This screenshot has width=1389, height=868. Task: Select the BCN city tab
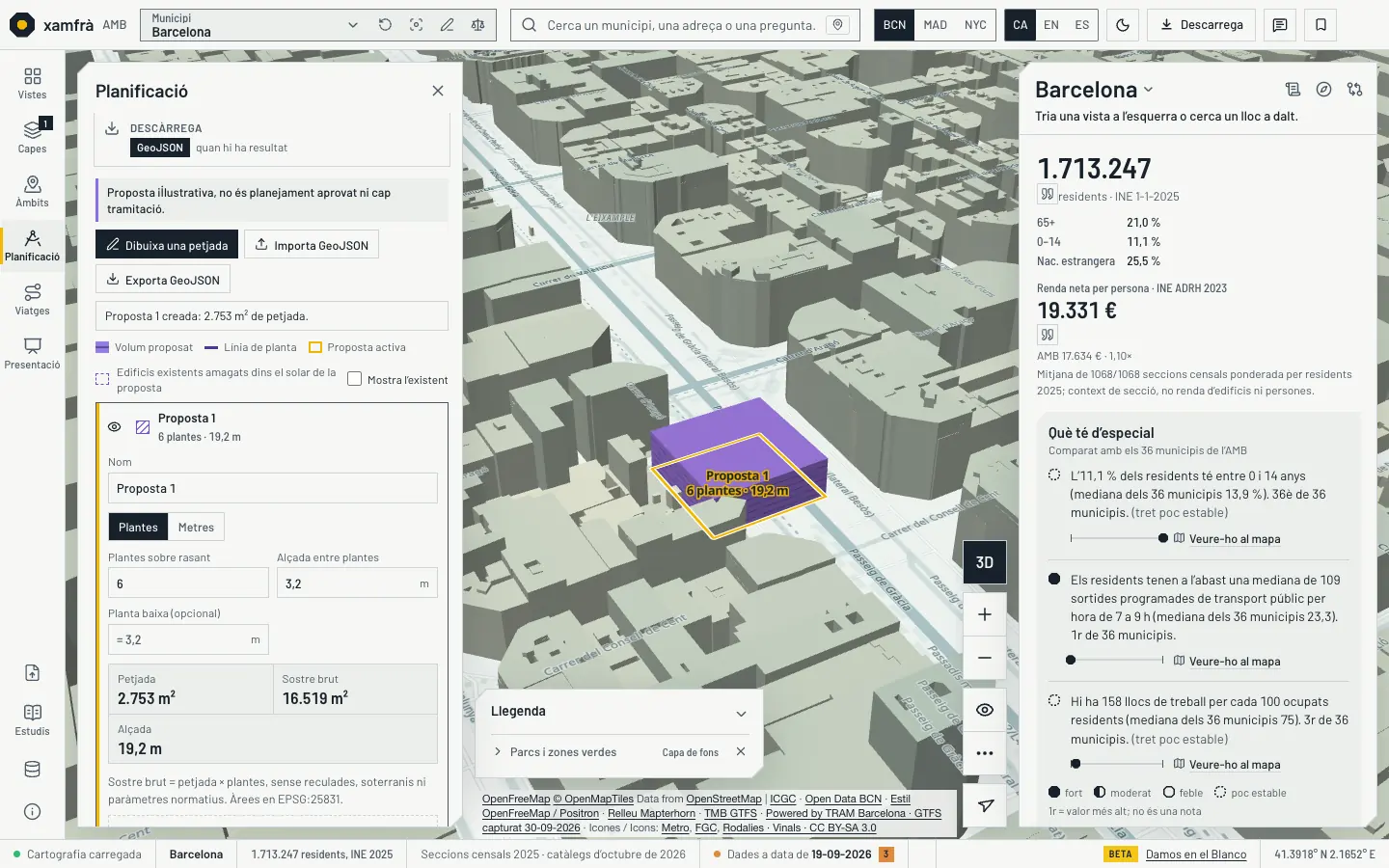[x=894, y=25]
